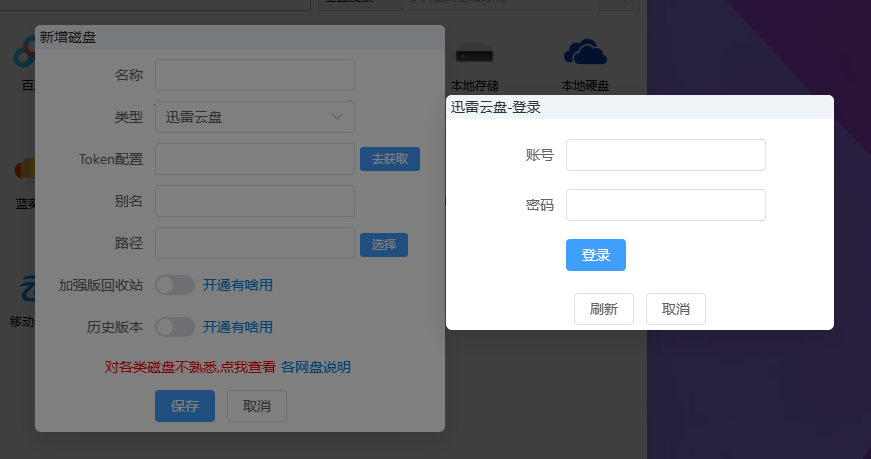The width and height of the screenshot is (871, 459).
Task: Open the 类型 dropdown showing 迅雷云盘
Action: 254,117
